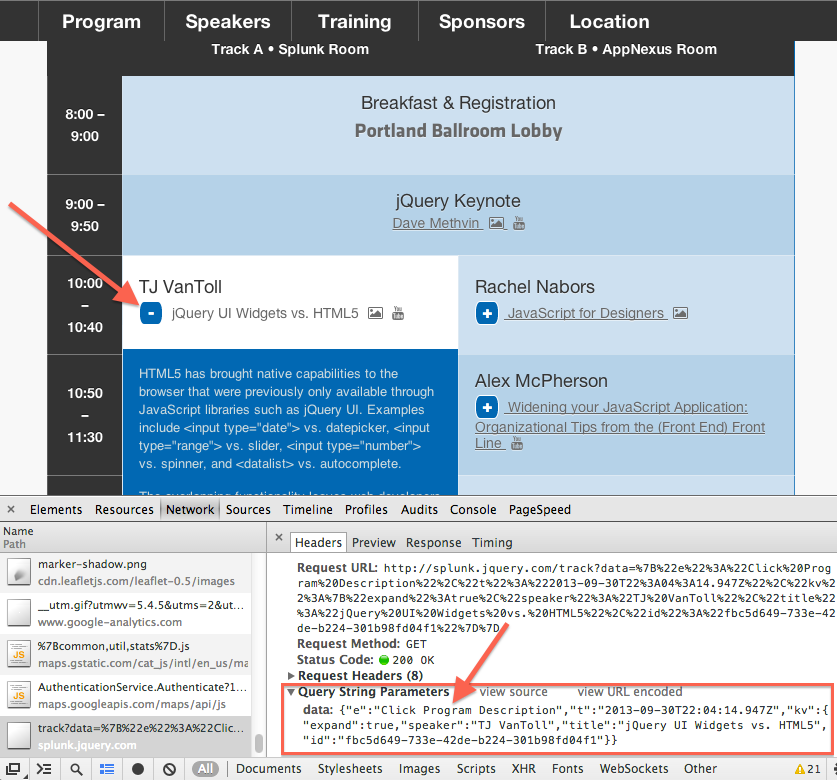Open slides icon for jQuery UI Widgets talk

(376, 313)
